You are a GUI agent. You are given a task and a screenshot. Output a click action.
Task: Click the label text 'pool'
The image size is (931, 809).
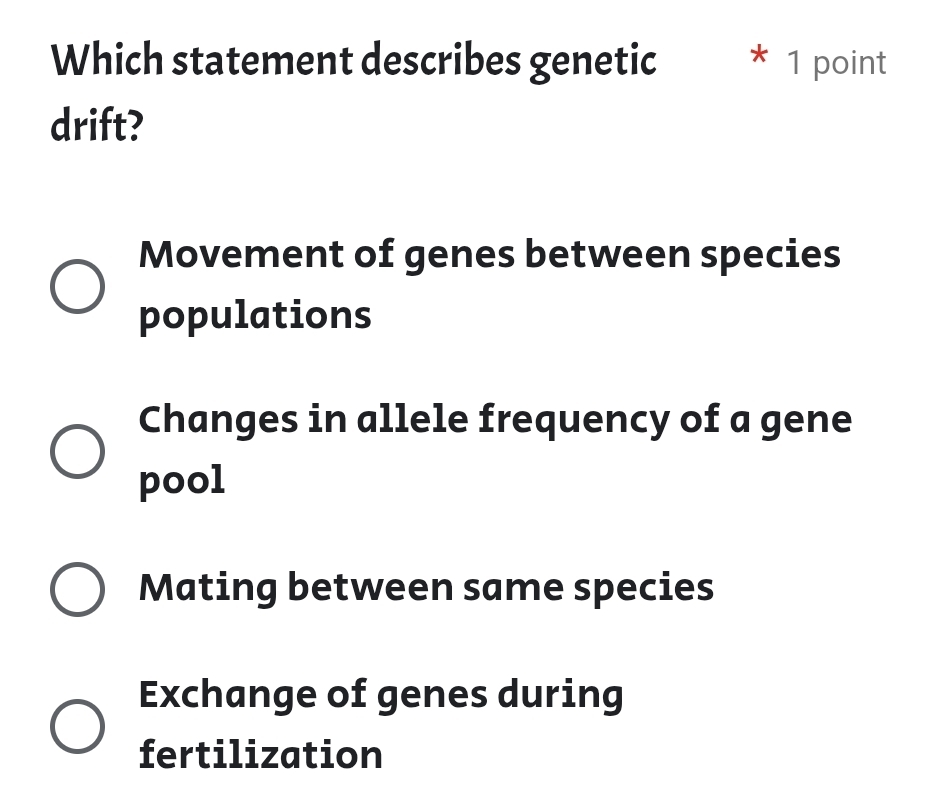coord(181,479)
